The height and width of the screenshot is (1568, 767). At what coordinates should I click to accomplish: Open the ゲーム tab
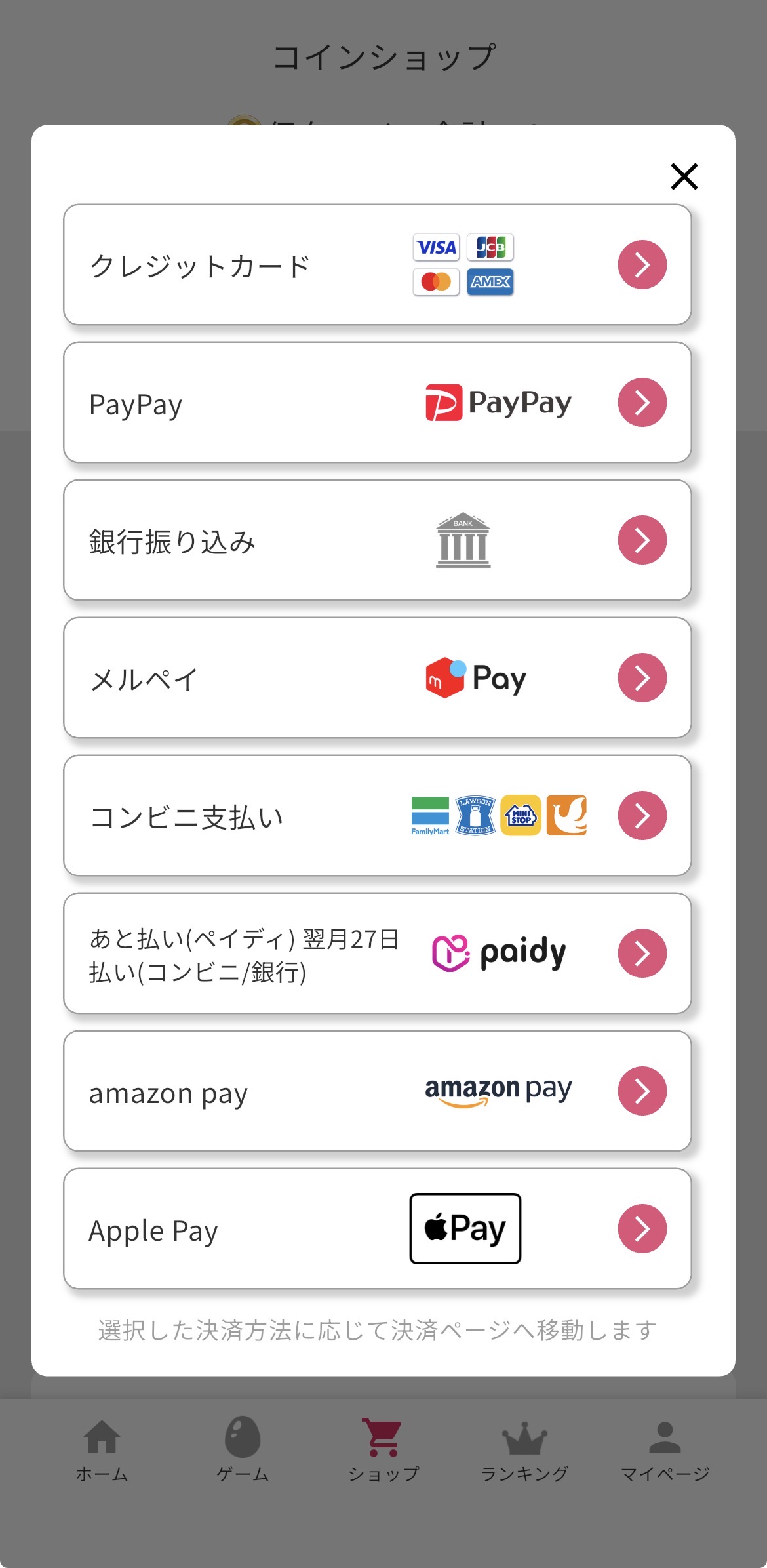243,1450
